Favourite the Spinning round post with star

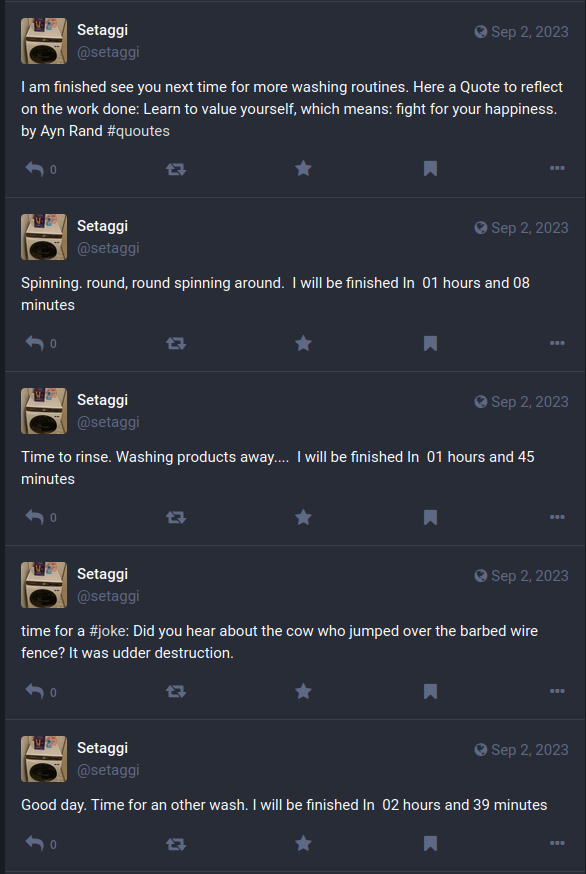point(303,343)
